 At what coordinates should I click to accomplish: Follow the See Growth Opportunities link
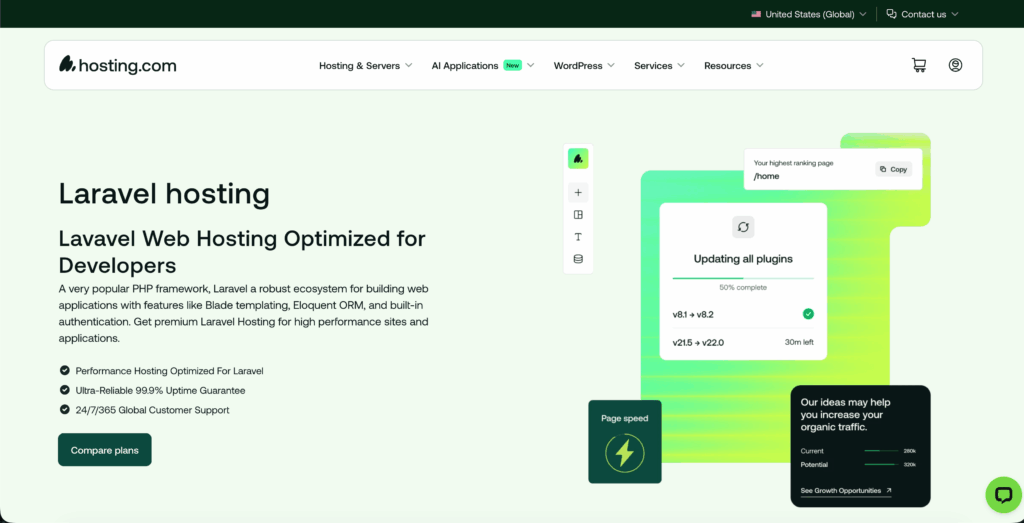pyautogui.click(x=846, y=490)
